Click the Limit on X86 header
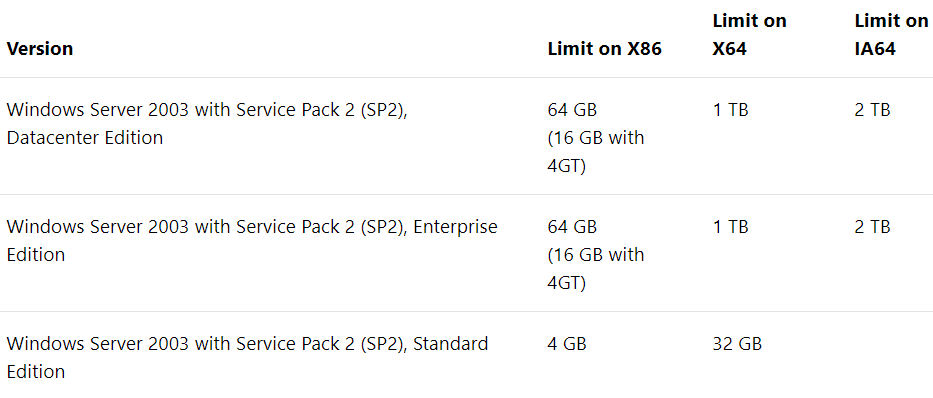Image resolution: width=933 pixels, height=398 pixels. point(605,48)
